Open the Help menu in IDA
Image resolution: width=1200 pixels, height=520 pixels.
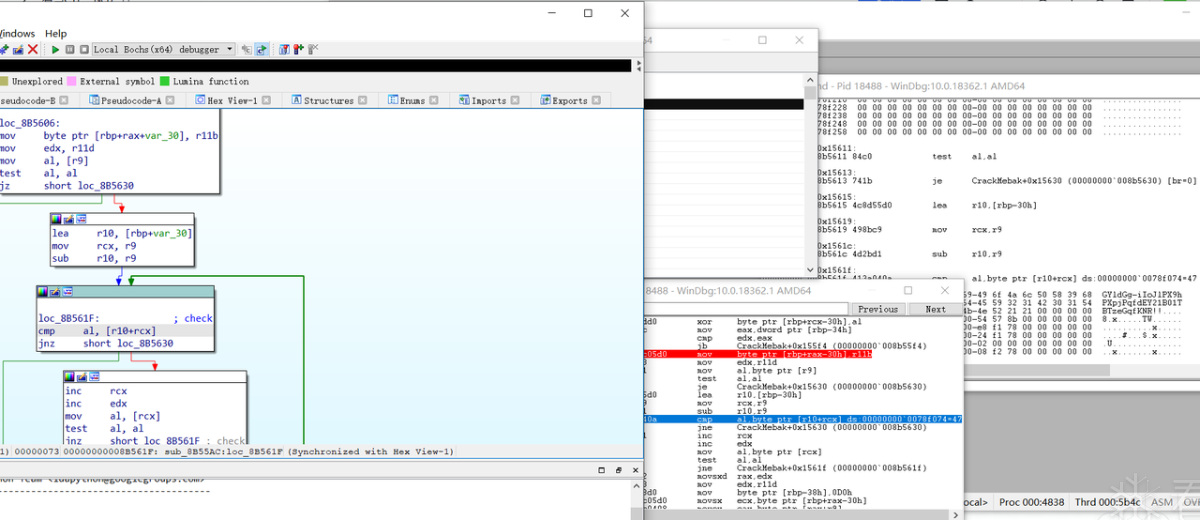(x=56, y=33)
